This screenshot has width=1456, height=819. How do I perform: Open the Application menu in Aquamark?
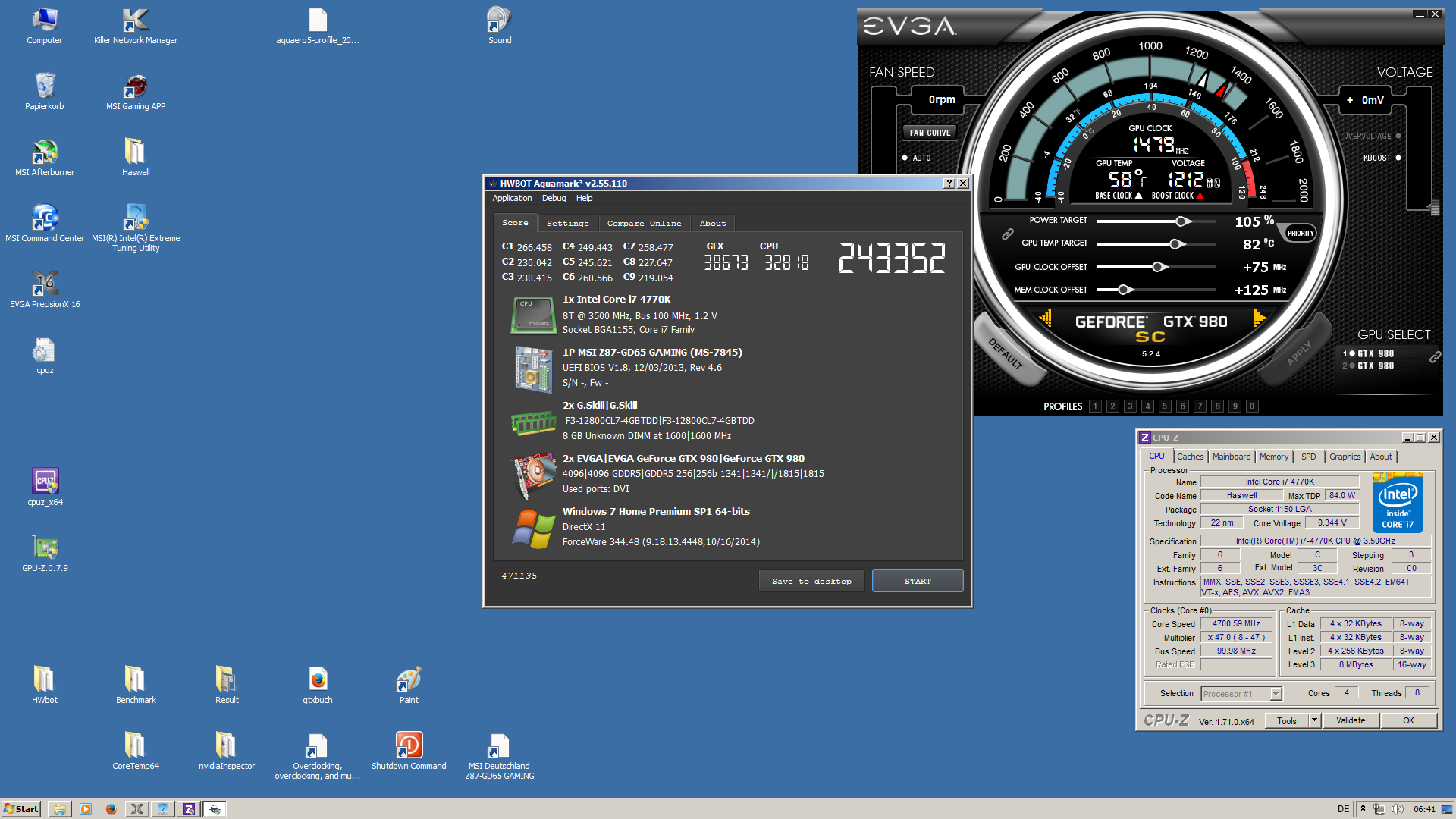512,199
